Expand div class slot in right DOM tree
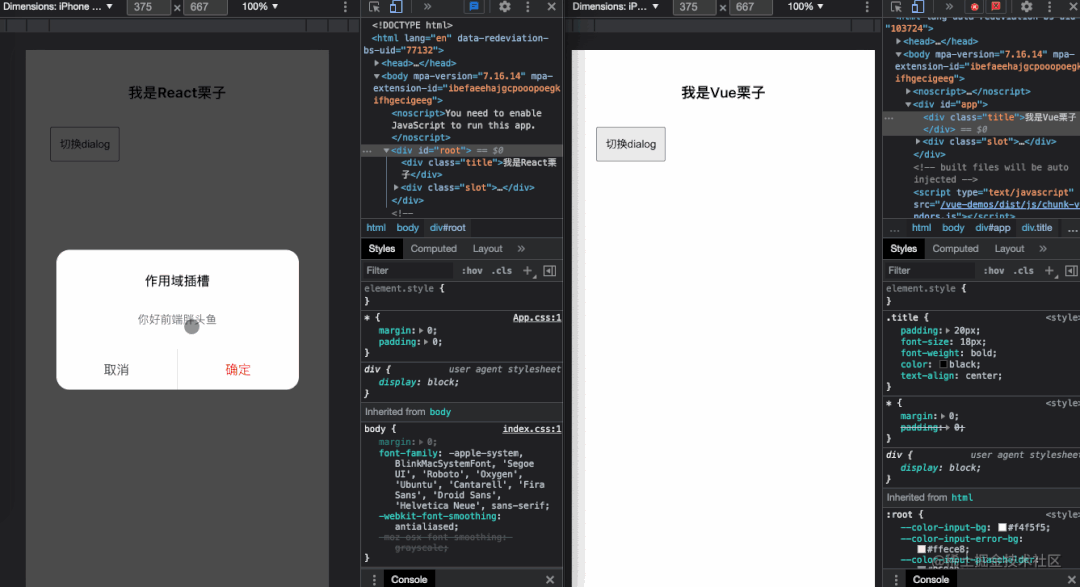Viewport: 1080px width, 587px height. click(x=918, y=142)
